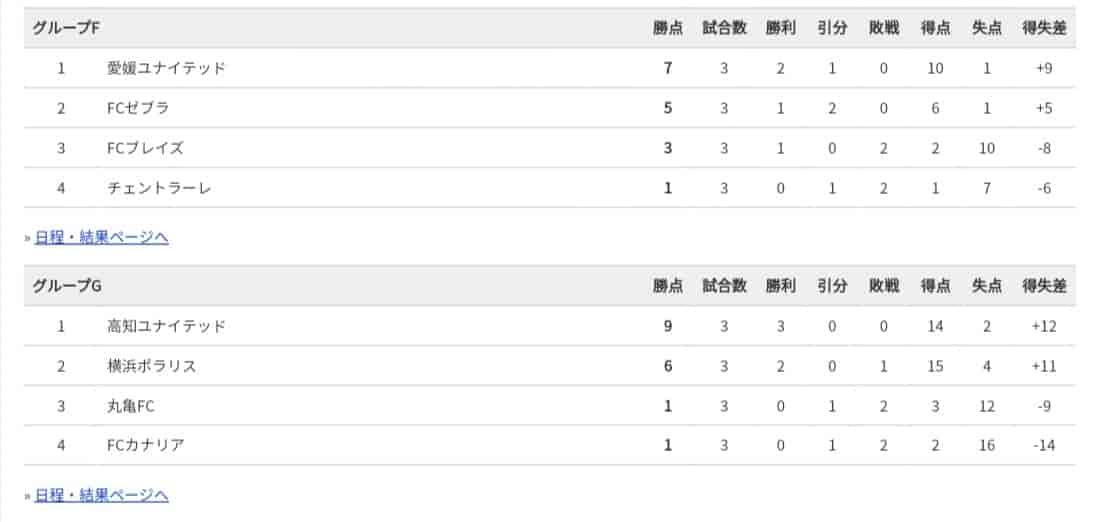Open schedule and results link under Group G
The width and height of the screenshot is (1096, 522).
click(101, 495)
